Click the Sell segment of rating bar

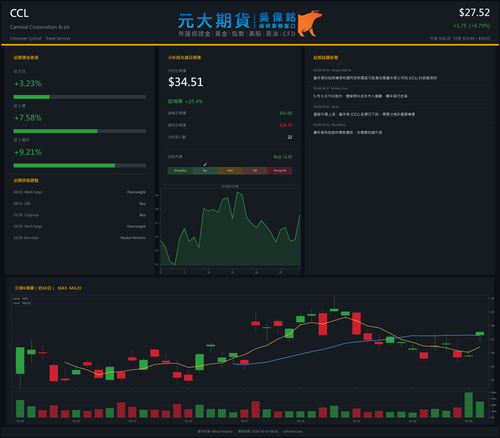click(255, 171)
